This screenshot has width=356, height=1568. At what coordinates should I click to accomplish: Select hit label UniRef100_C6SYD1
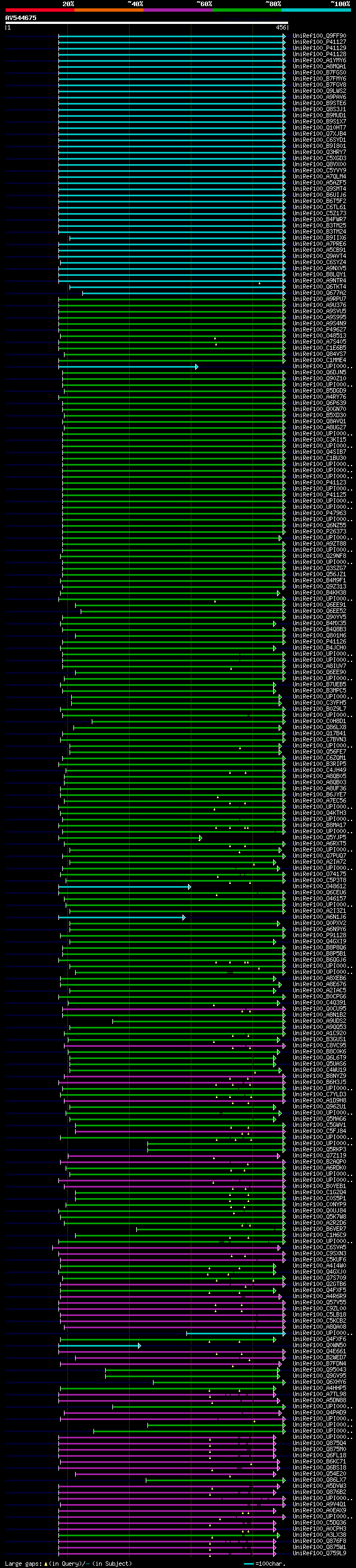(x=319, y=140)
